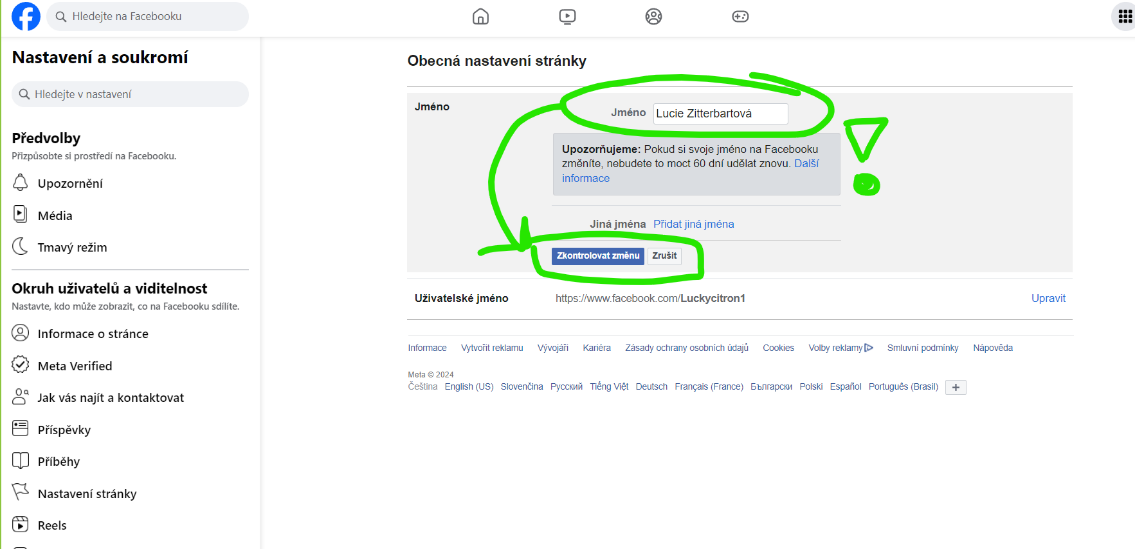Open the Groups icon in top bar
The height and width of the screenshot is (549, 1135).
[654, 16]
